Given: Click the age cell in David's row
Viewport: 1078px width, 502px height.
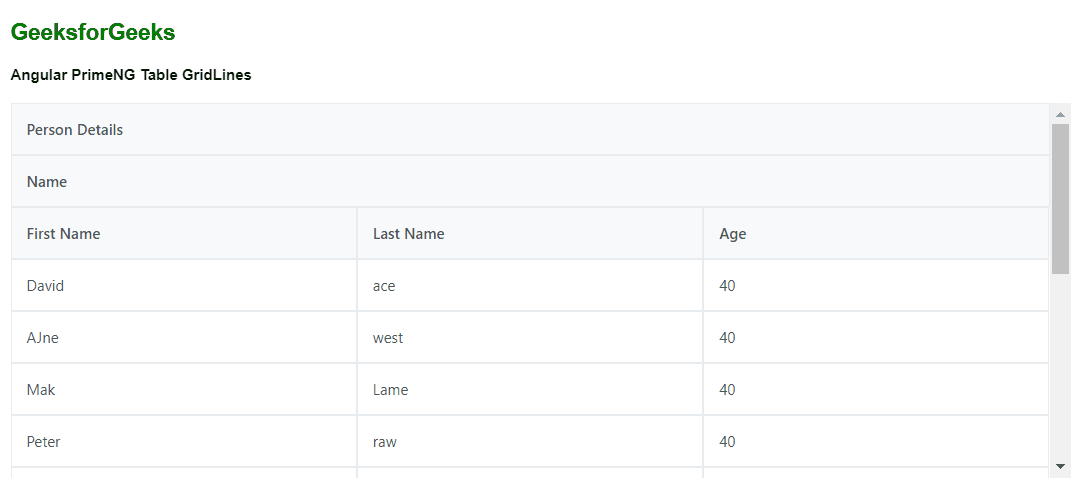Looking at the screenshot, I should tap(727, 286).
